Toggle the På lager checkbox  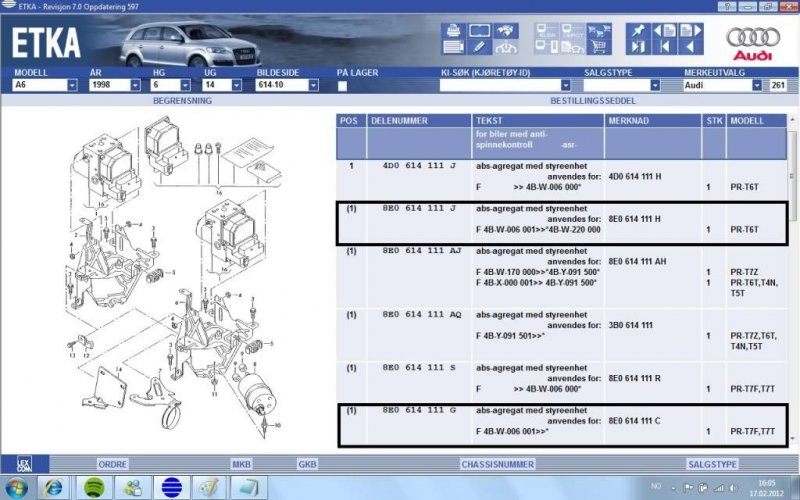342,86
